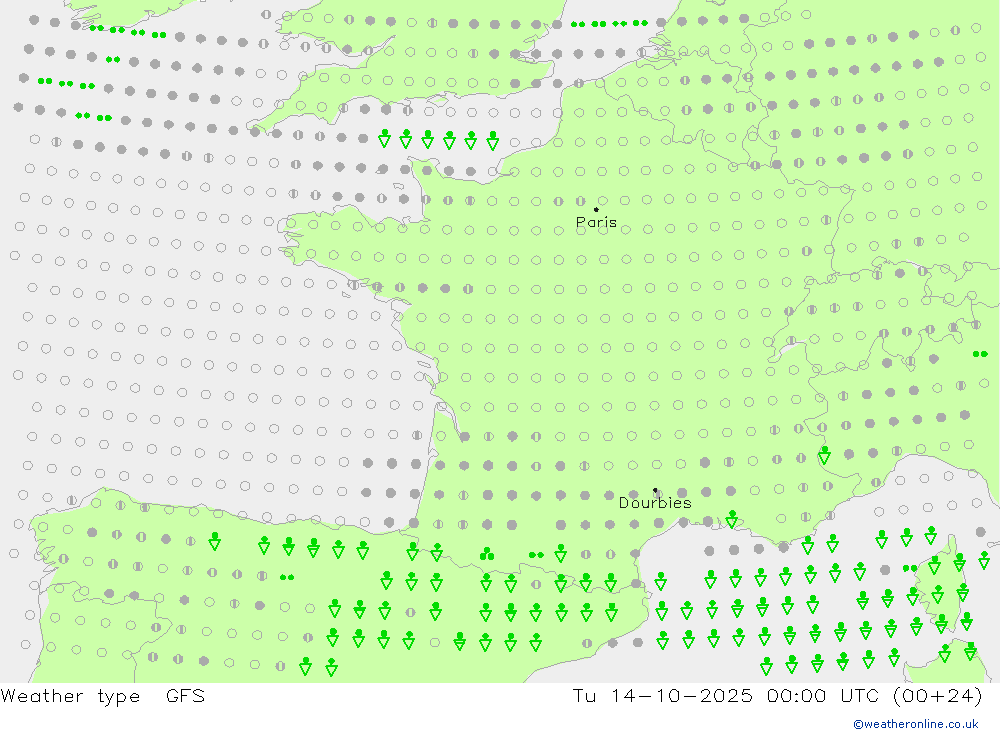Click the forecast date Tu 14-10-2025 text
This screenshot has height=733, width=1000.
point(662,696)
